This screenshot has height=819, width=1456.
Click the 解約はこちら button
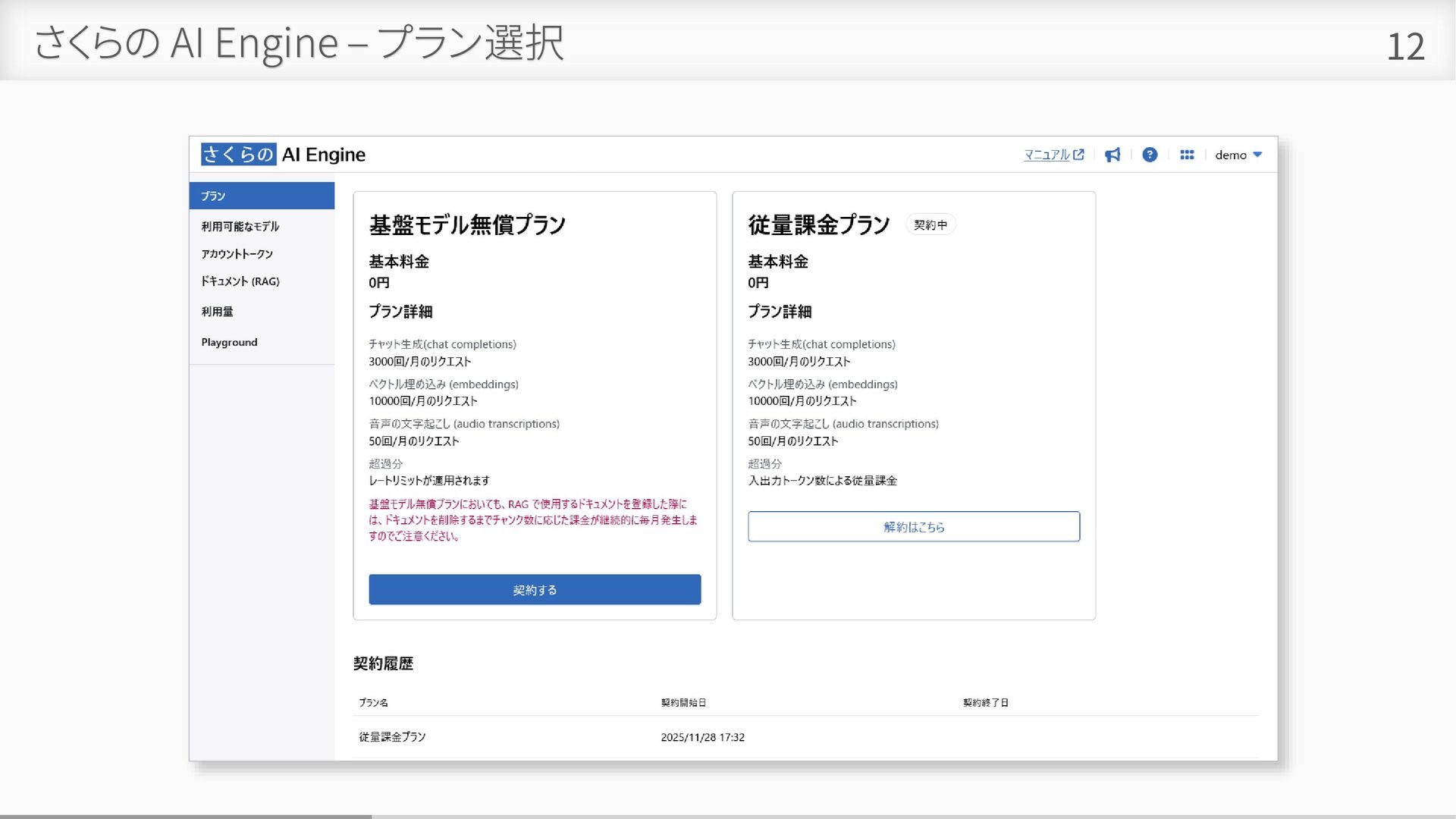pos(913,526)
